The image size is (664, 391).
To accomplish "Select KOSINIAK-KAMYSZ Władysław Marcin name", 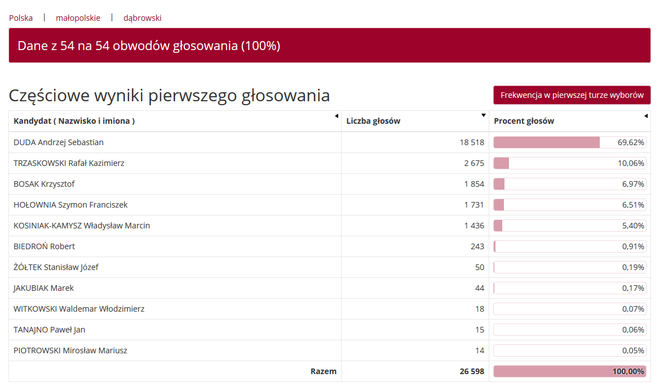I will pyautogui.click(x=82, y=225).
